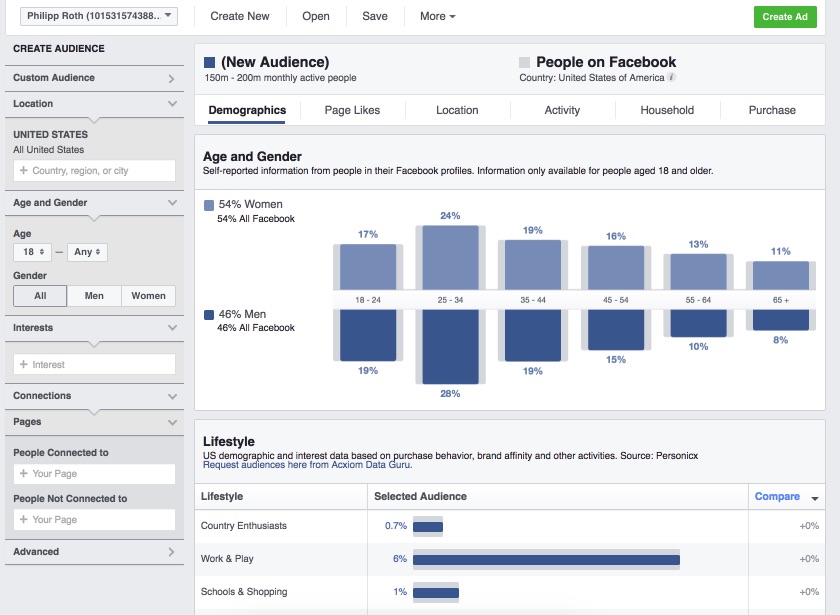Image resolution: width=840 pixels, height=615 pixels.
Task: Click the Interest input field
Action: (94, 364)
